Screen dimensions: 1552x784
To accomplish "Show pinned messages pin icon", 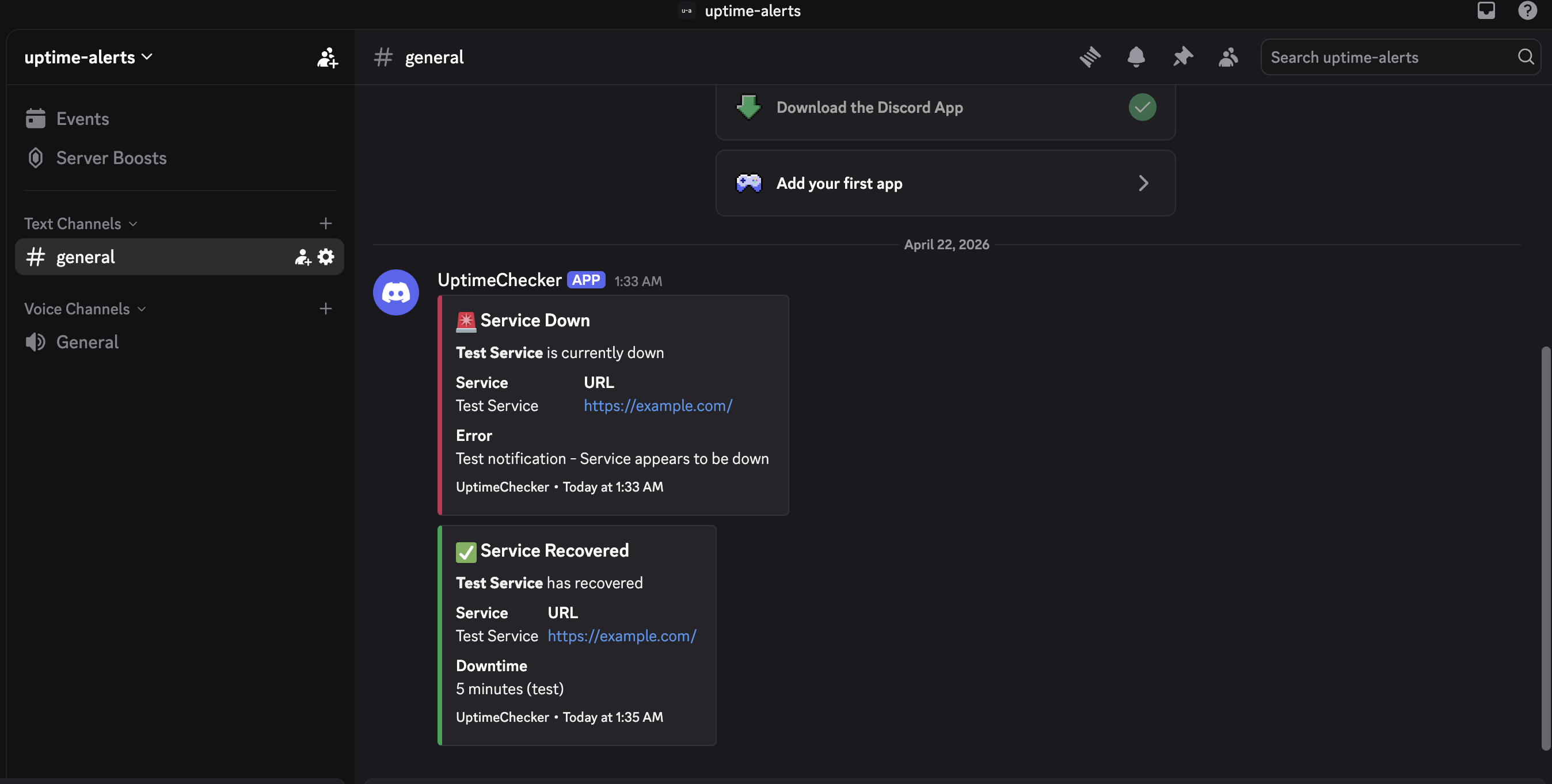I will click(1182, 57).
